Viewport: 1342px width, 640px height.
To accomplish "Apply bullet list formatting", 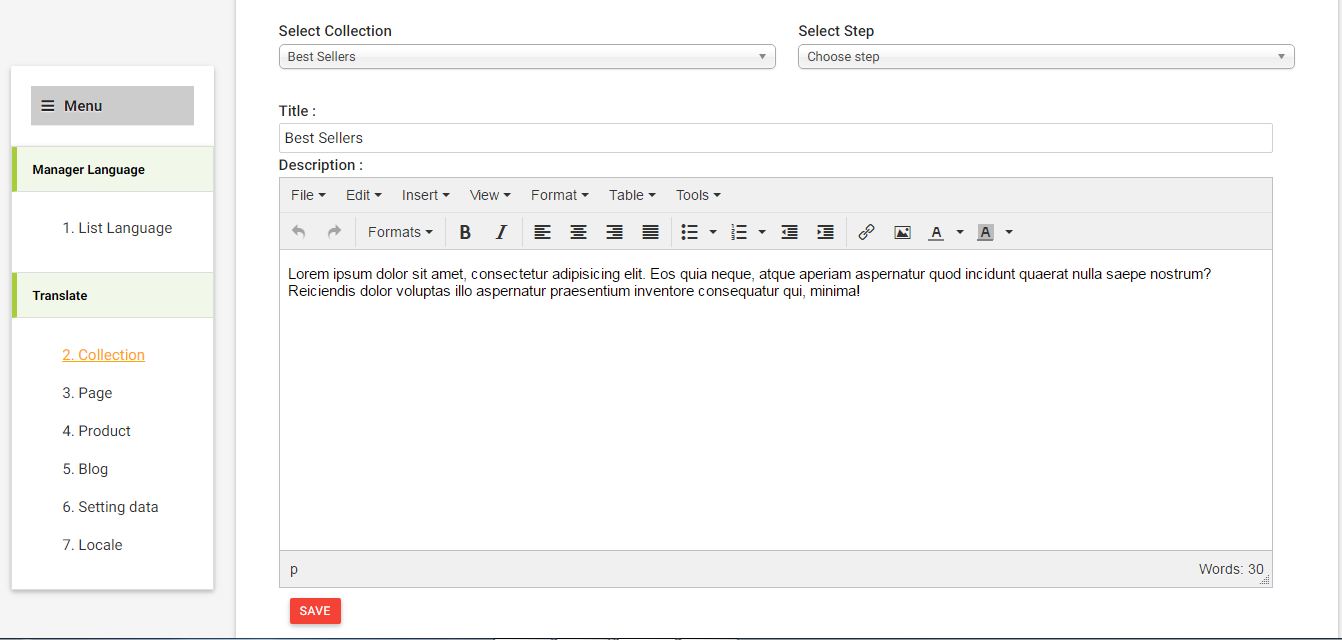I will (689, 232).
